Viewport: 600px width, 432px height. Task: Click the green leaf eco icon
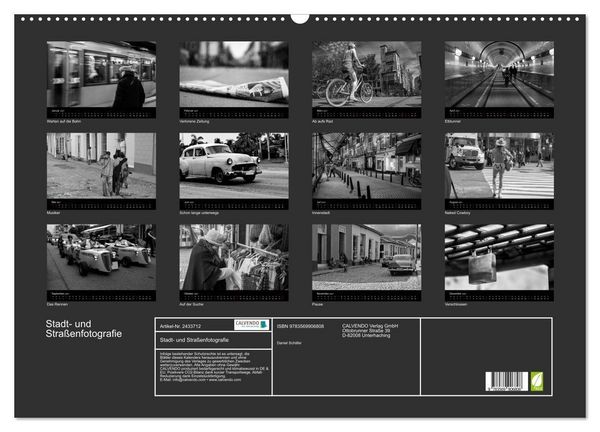pos(536,381)
